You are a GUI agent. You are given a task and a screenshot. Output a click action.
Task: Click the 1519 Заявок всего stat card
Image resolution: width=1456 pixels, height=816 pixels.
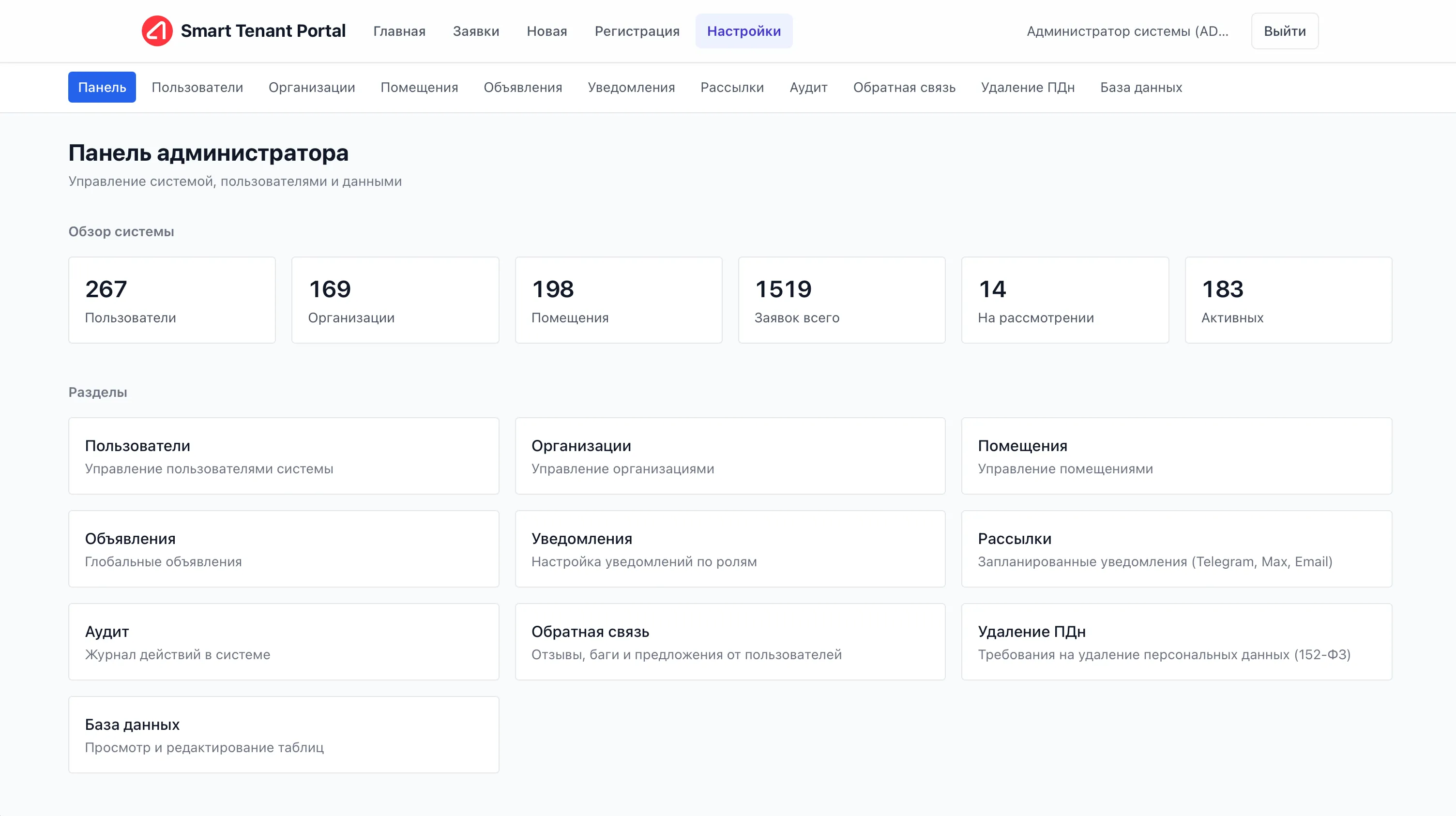pos(842,300)
